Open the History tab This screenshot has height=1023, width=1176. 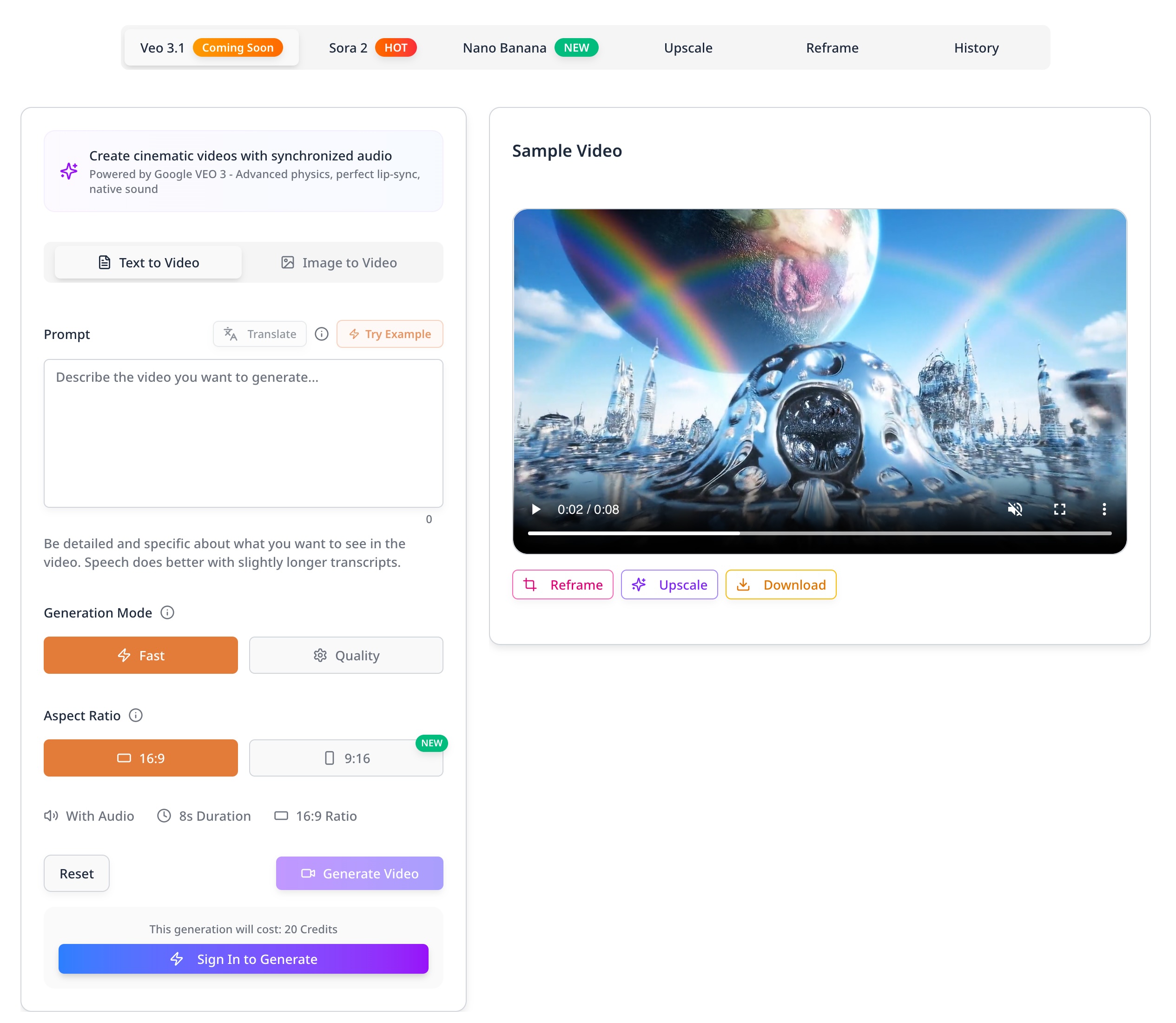(976, 47)
